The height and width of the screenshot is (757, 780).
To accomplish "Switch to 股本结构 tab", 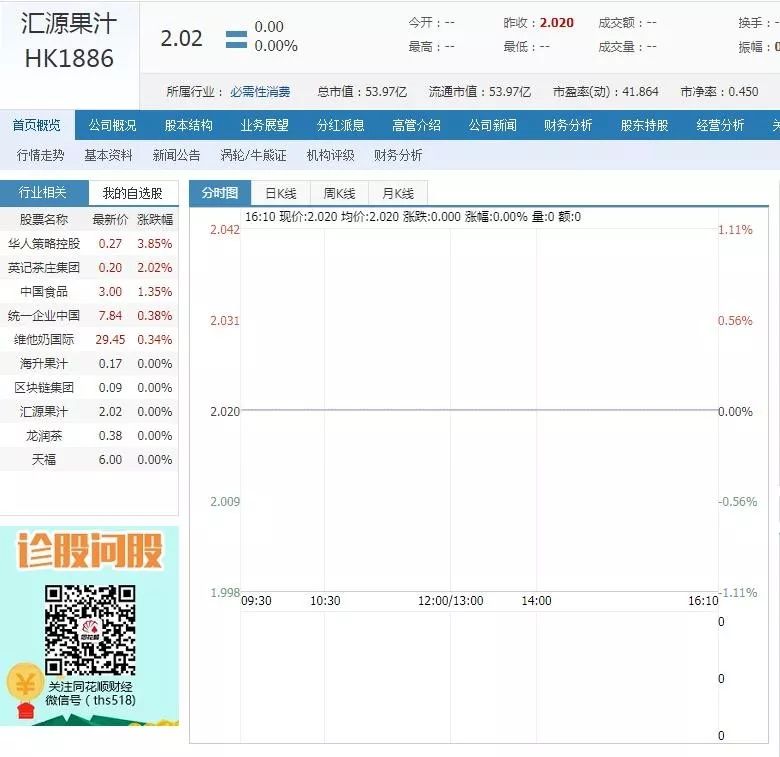I will (189, 125).
